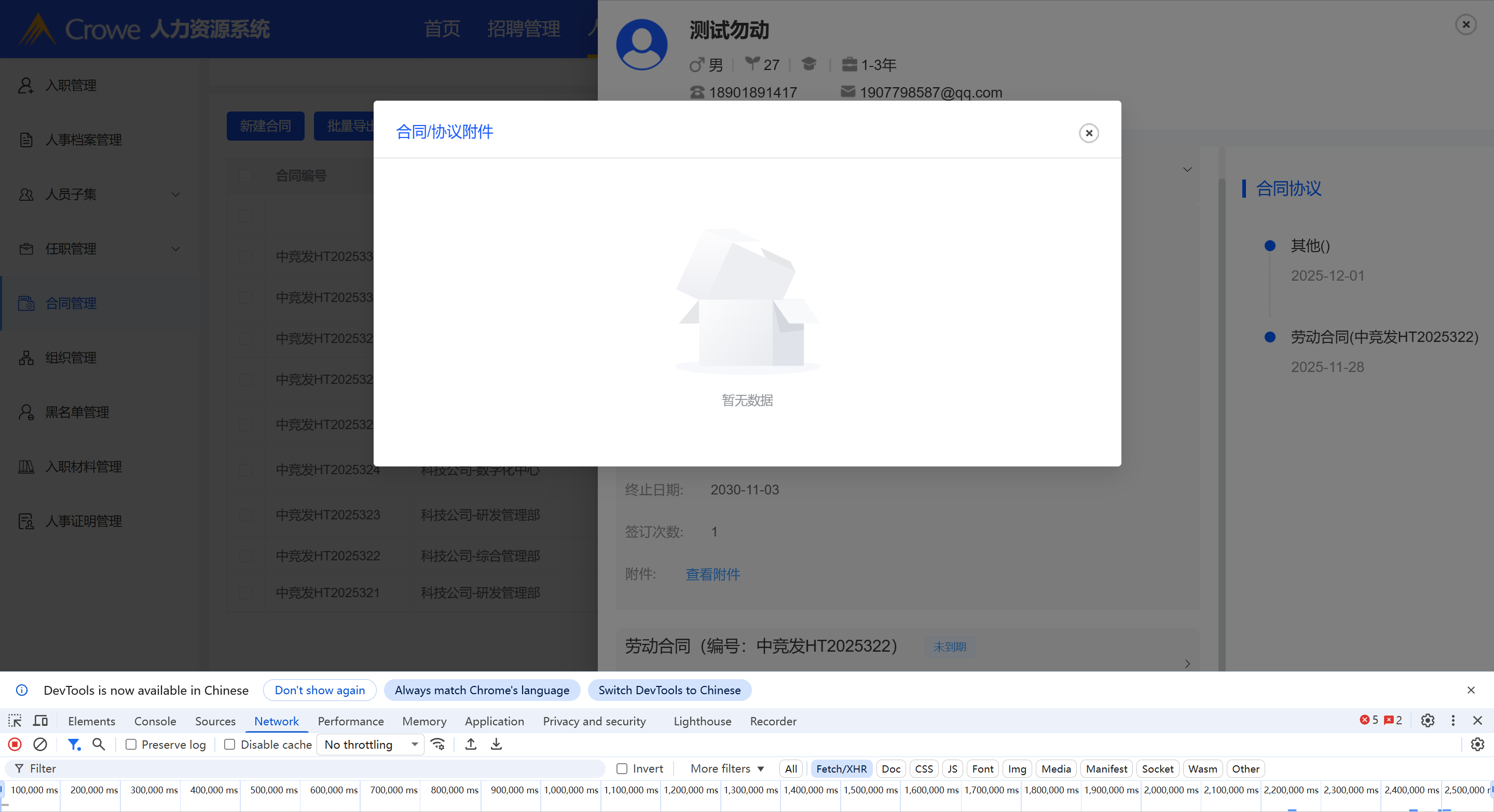Open the DevTools settings gear
Image resolution: width=1494 pixels, height=812 pixels.
(1427, 720)
